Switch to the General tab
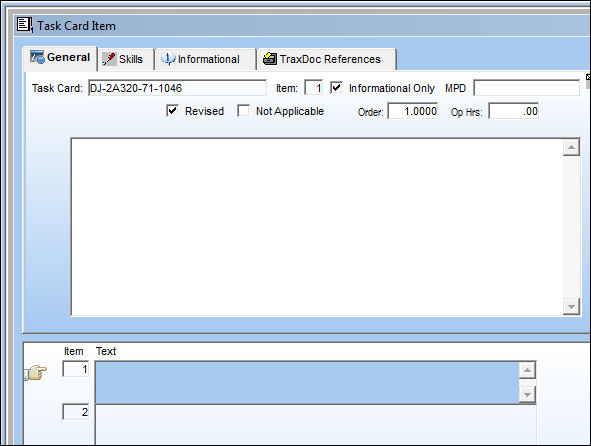Image resolution: width=591 pixels, height=446 pixels. coord(60,58)
